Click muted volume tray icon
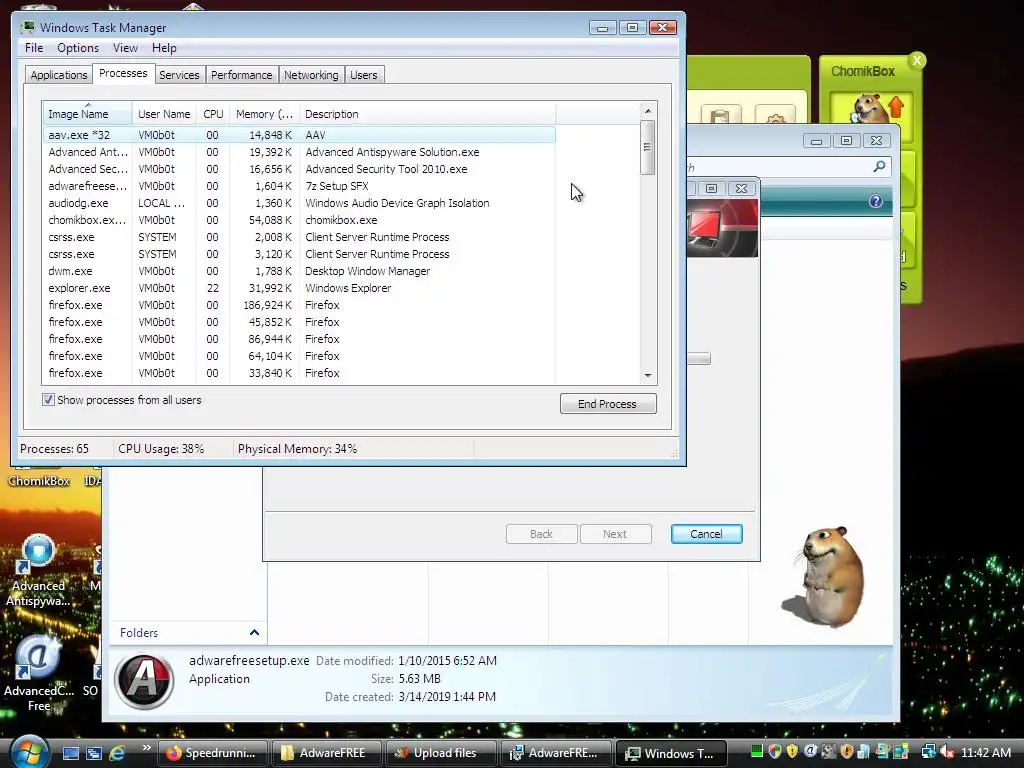The height and width of the screenshot is (768, 1024). coord(947,752)
